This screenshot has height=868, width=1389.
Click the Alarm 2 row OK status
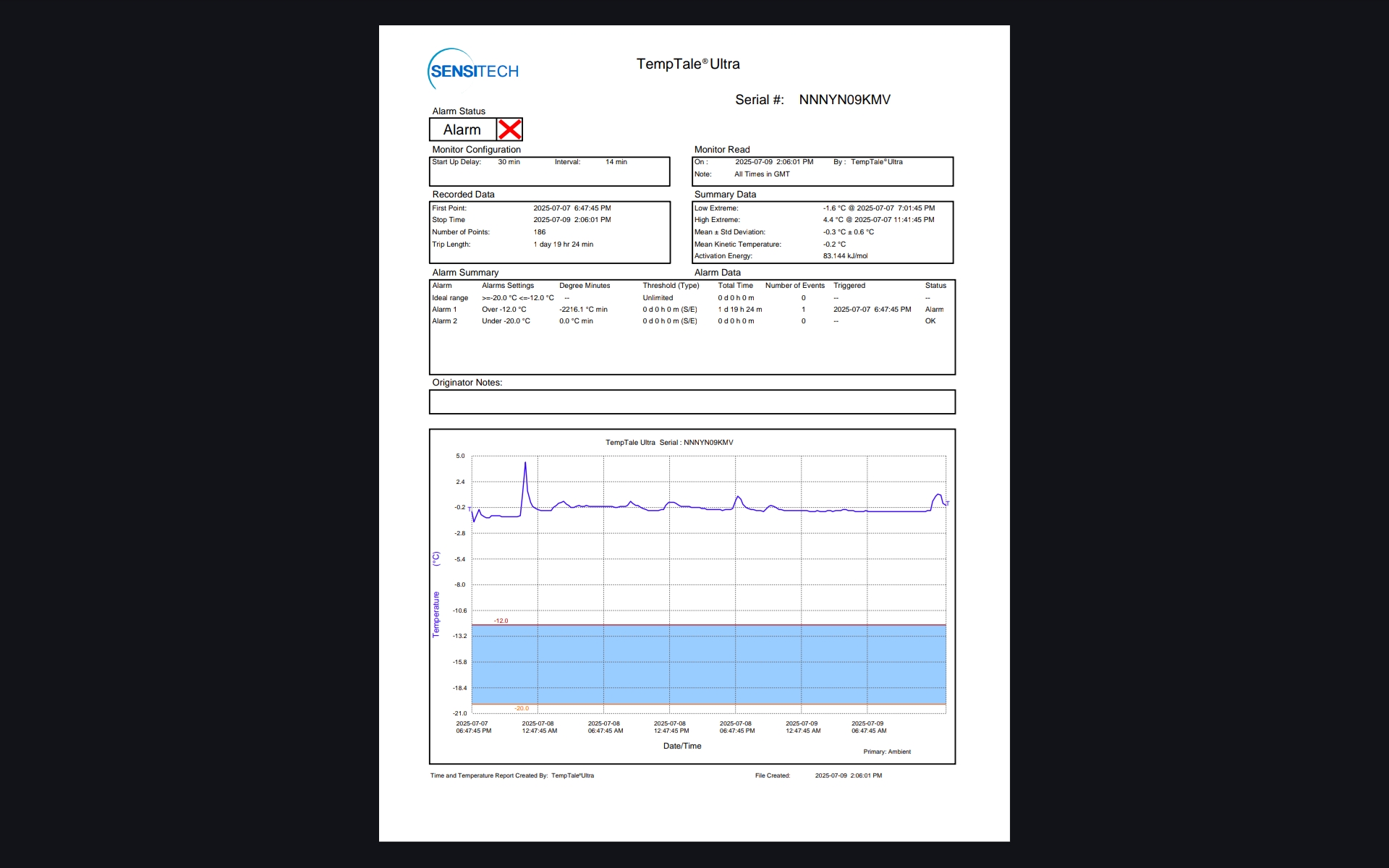[930, 321]
